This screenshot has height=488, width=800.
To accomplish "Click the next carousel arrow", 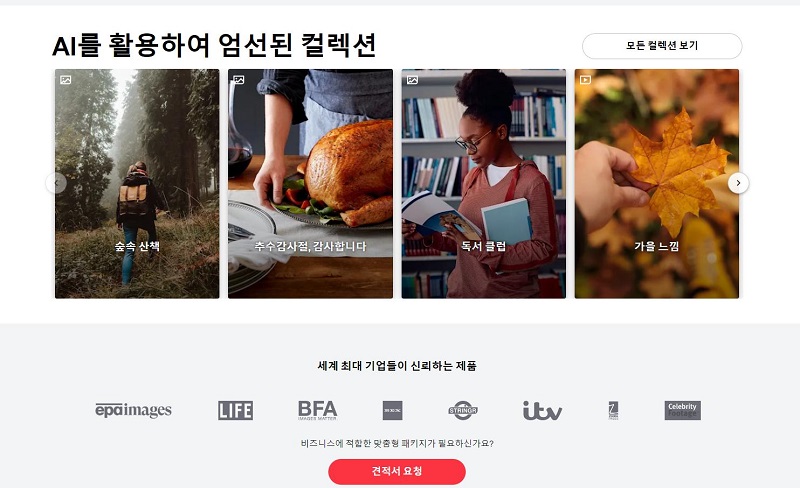I will tap(738, 183).
